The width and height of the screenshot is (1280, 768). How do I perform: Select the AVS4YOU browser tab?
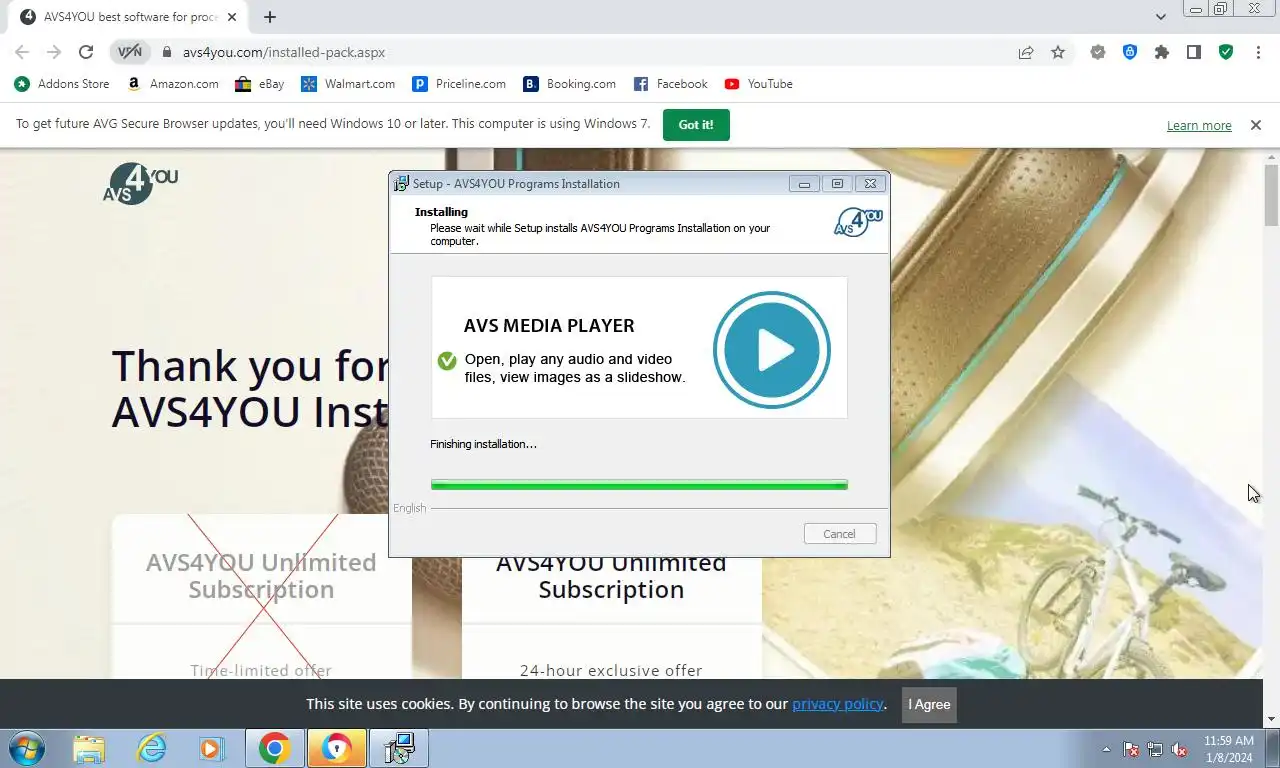[128, 17]
